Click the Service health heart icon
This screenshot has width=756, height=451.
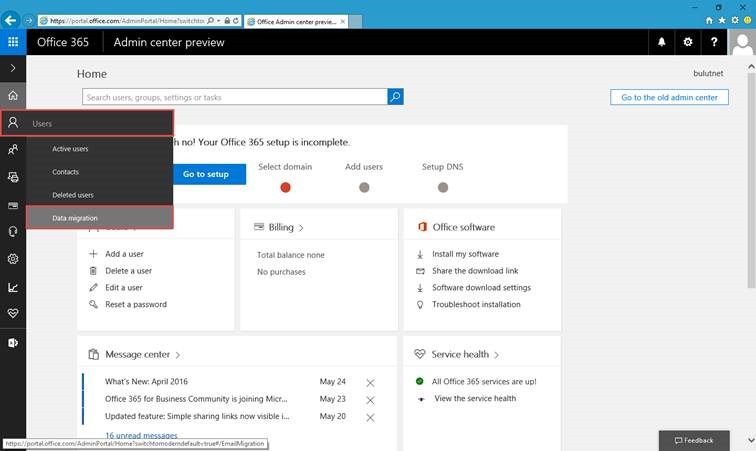(419, 354)
